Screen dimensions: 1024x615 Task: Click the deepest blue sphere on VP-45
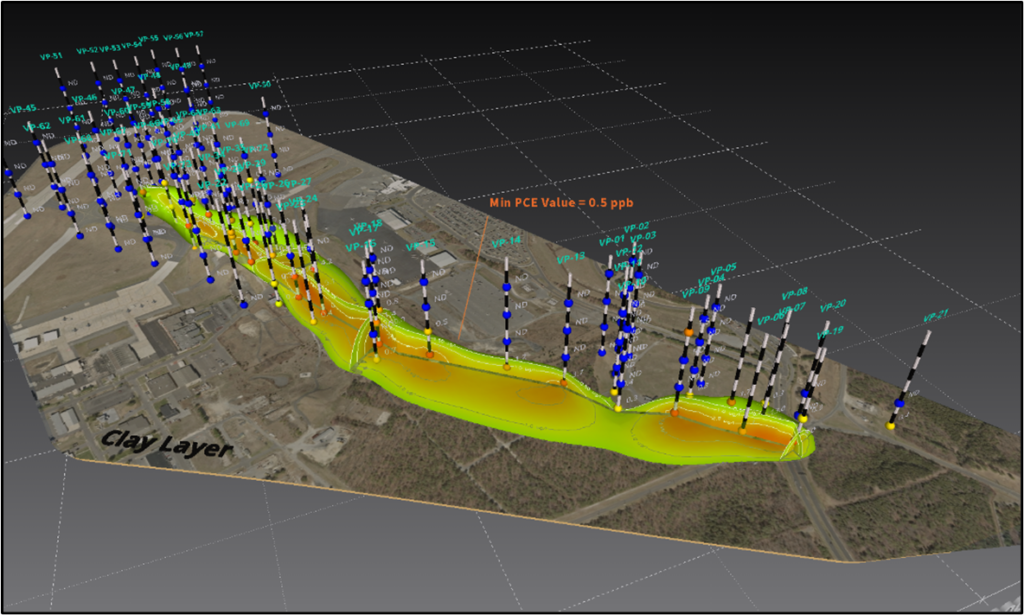pos(26,214)
